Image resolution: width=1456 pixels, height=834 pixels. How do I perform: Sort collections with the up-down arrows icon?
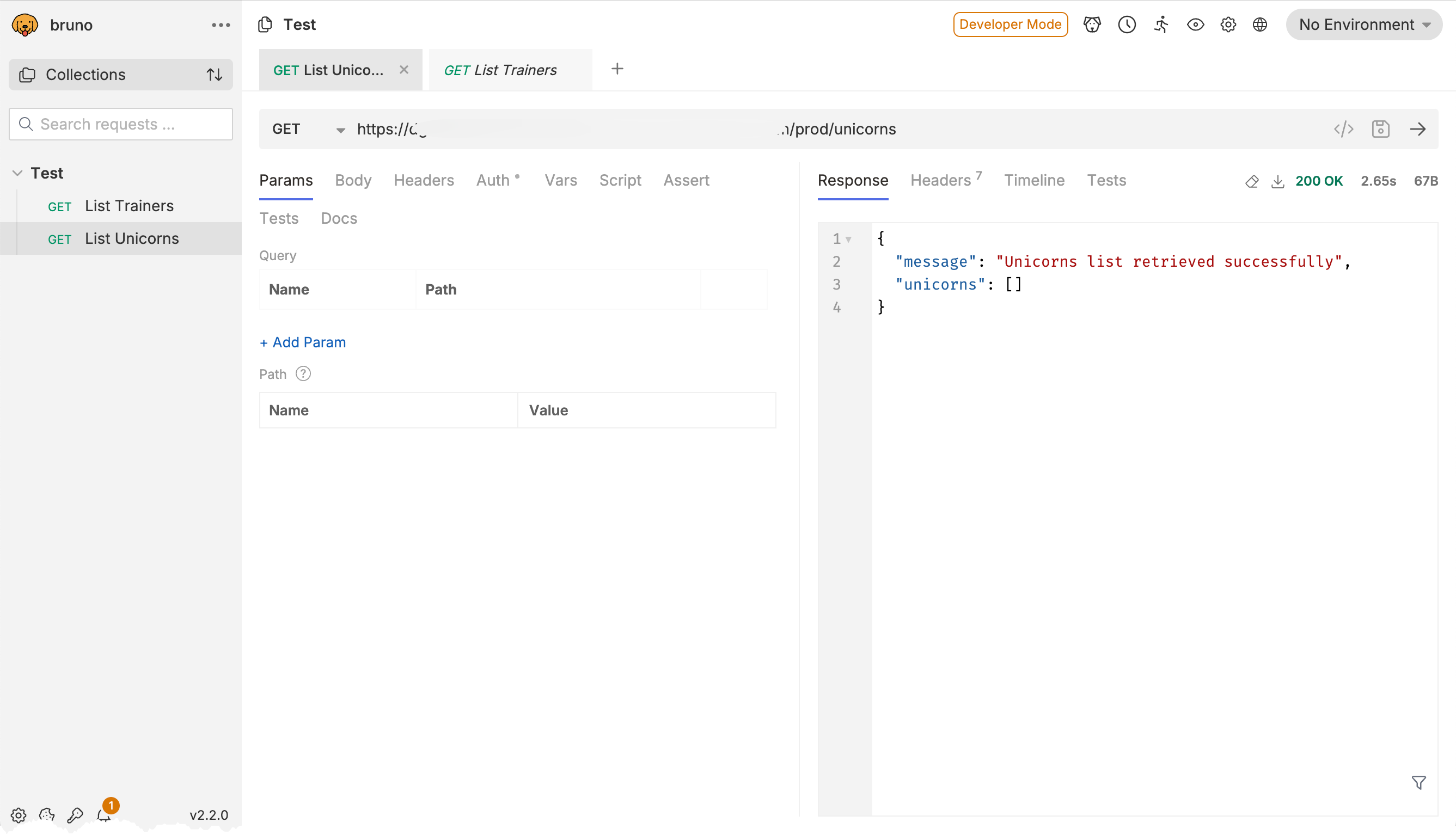[214, 75]
